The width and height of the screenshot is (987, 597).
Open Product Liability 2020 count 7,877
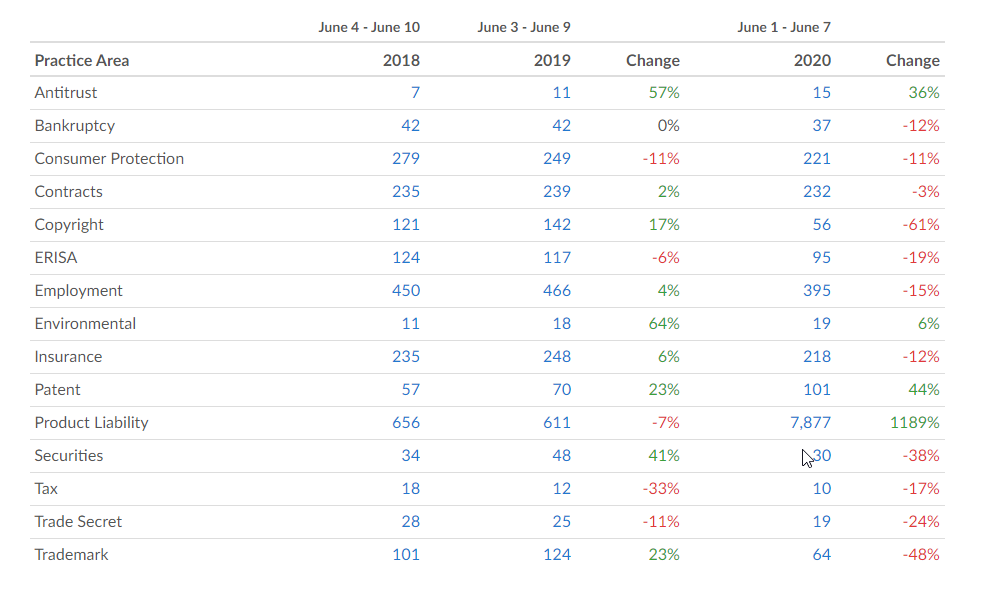coord(810,423)
